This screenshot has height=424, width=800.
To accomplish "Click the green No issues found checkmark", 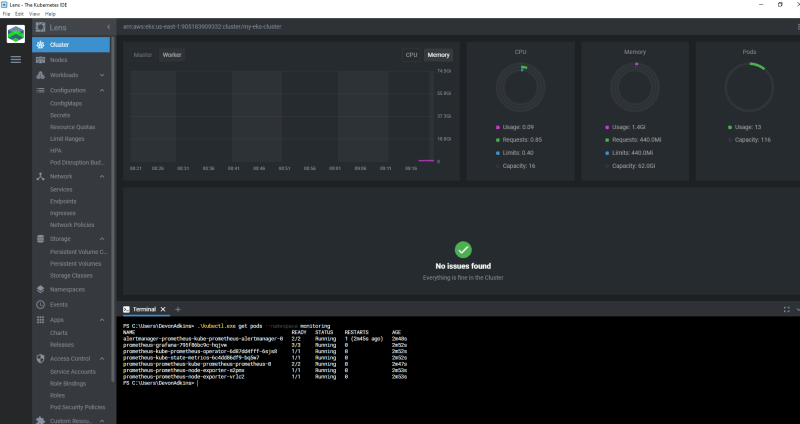I will 463,250.
